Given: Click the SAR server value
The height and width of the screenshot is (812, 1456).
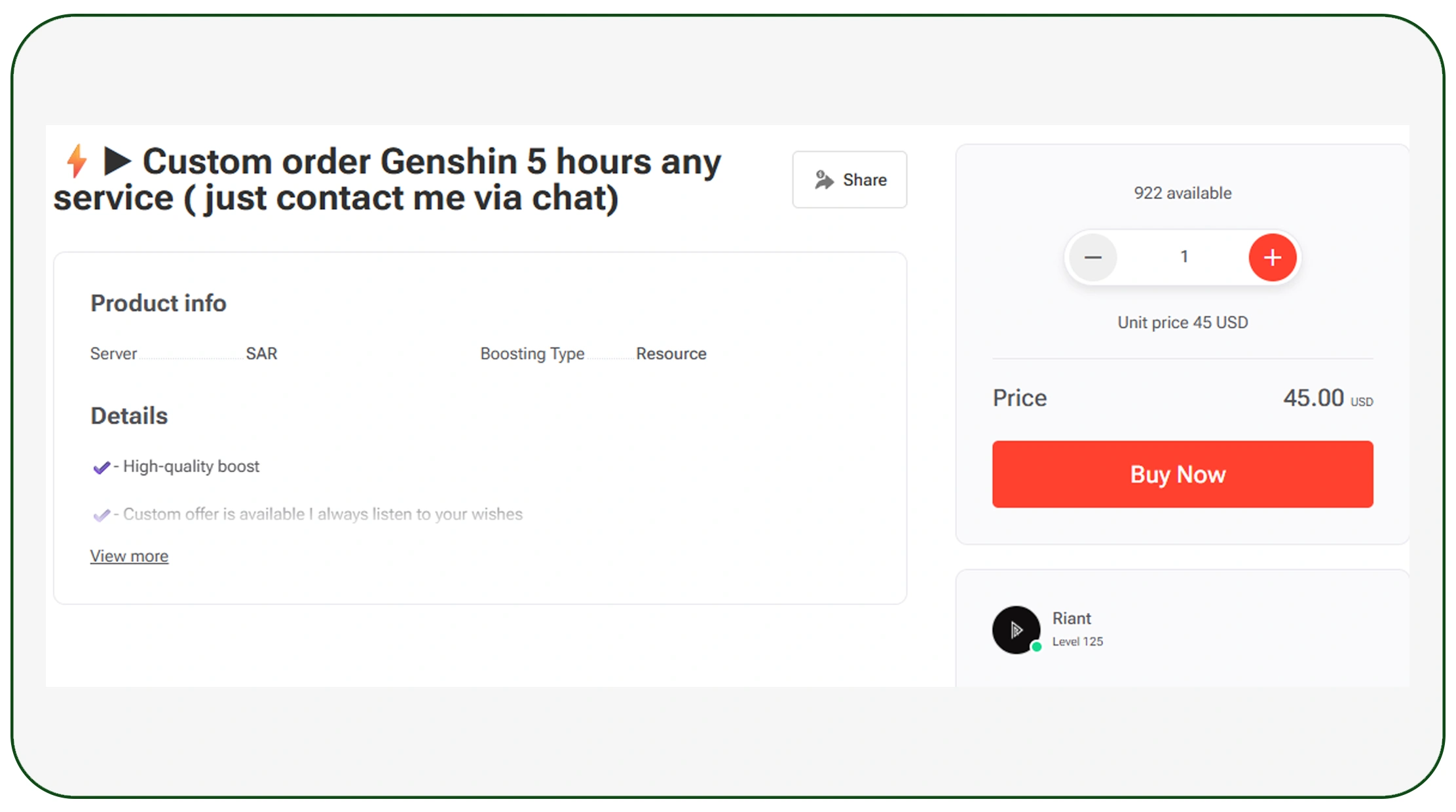Looking at the screenshot, I should [261, 354].
